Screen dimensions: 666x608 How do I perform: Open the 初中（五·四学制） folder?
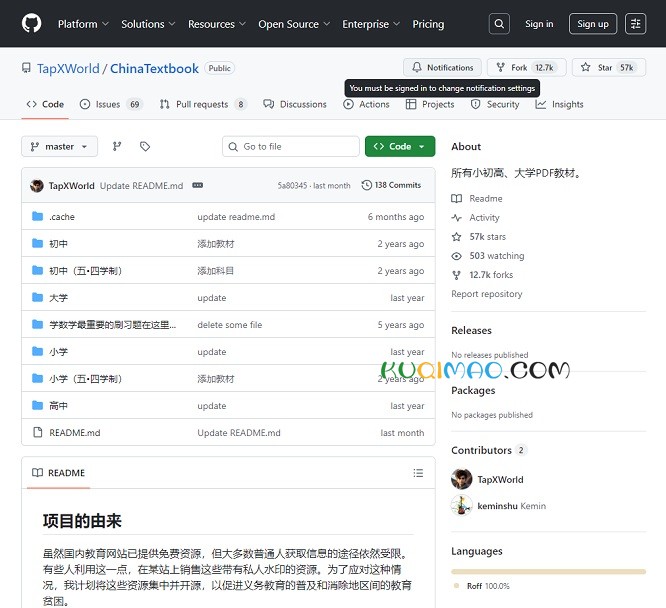click(85, 271)
